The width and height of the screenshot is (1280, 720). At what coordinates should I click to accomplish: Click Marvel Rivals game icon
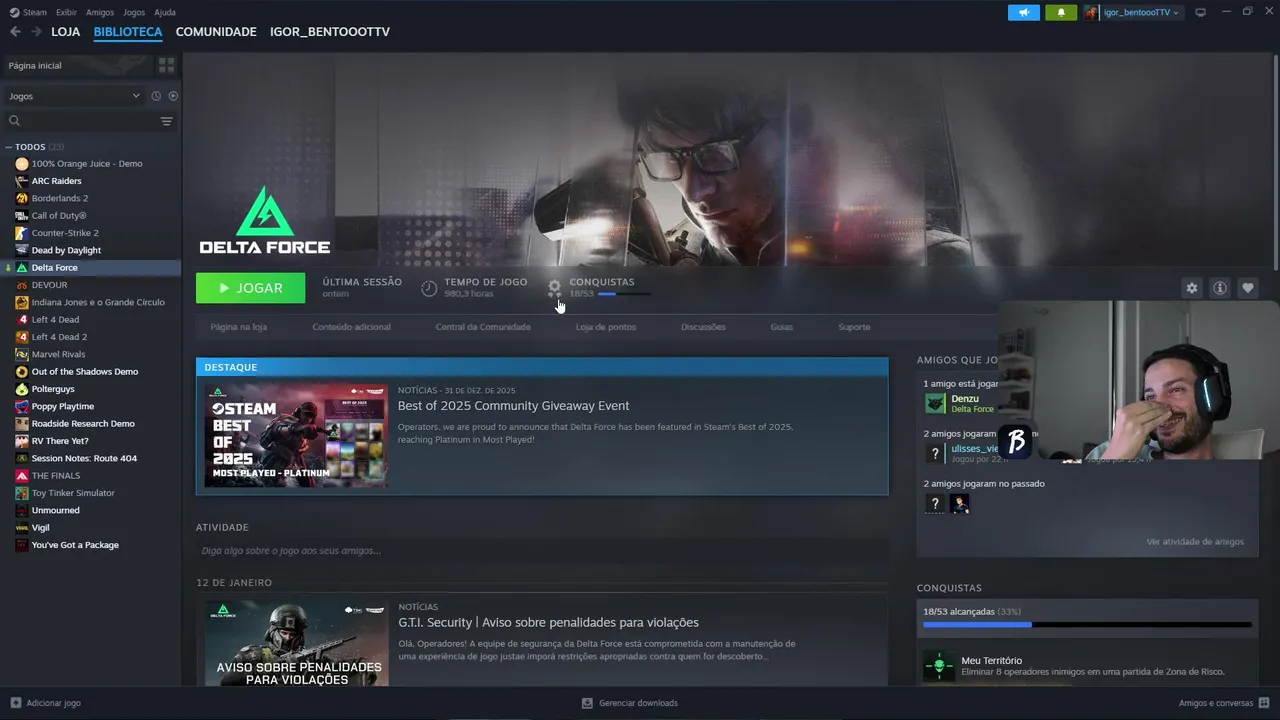22,354
